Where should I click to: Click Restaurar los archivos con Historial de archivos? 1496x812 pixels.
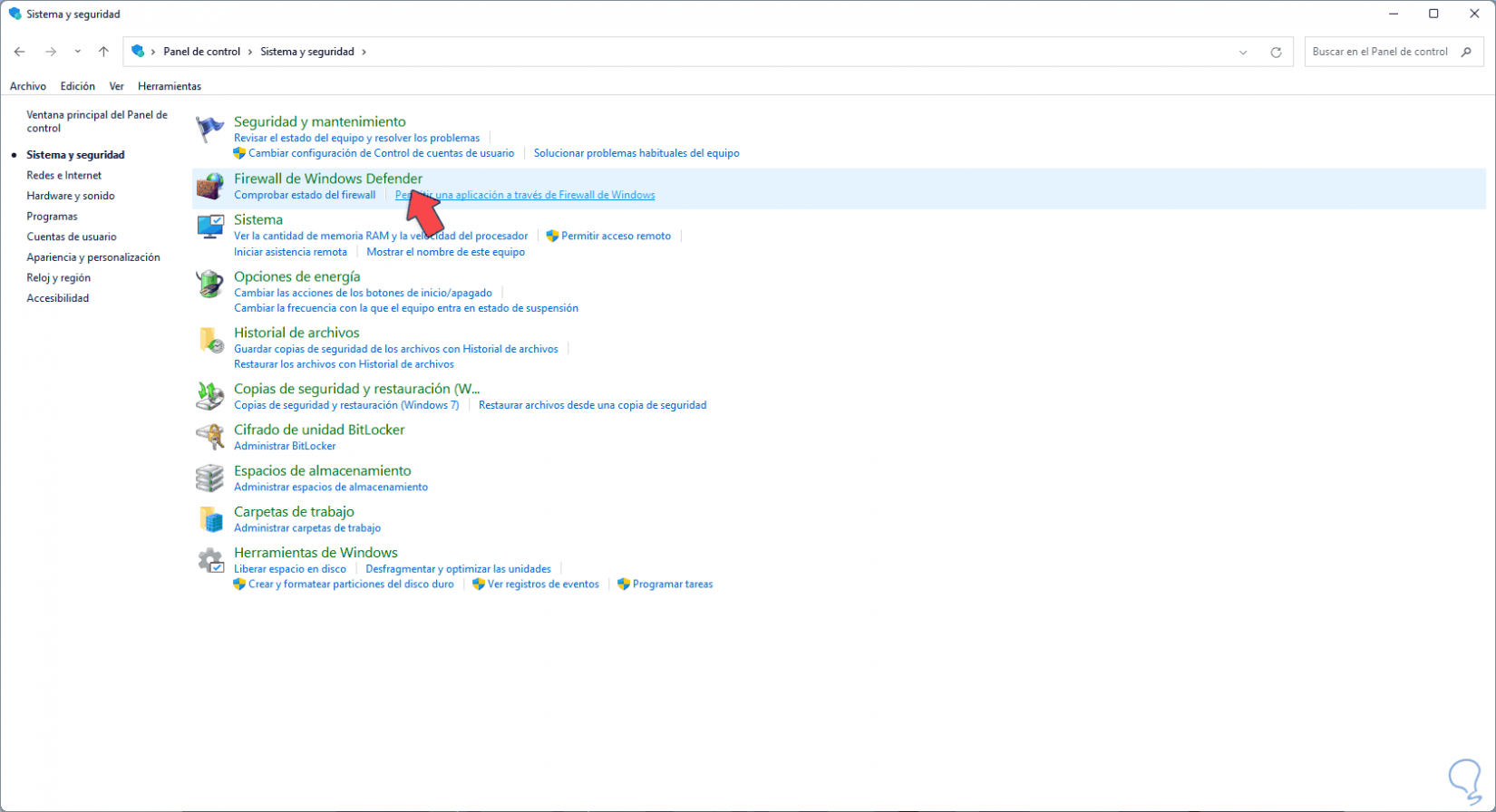pyautogui.click(x=344, y=364)
